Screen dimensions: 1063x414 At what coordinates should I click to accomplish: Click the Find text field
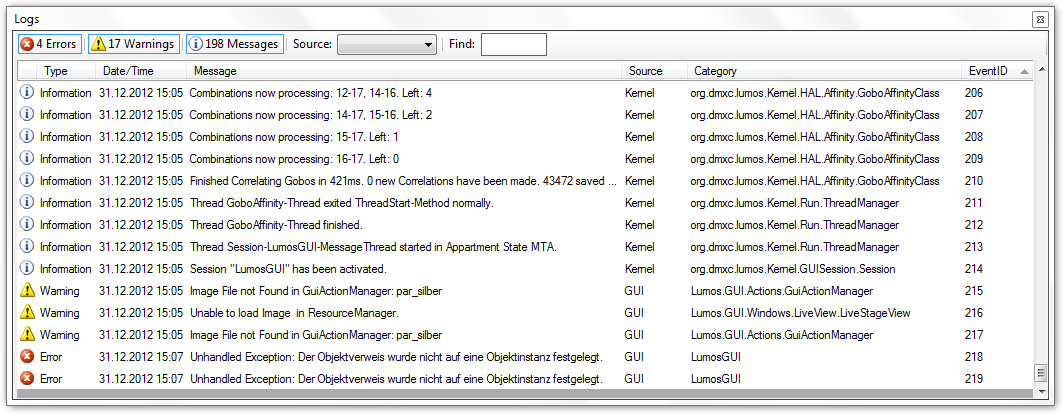point(513,44)
